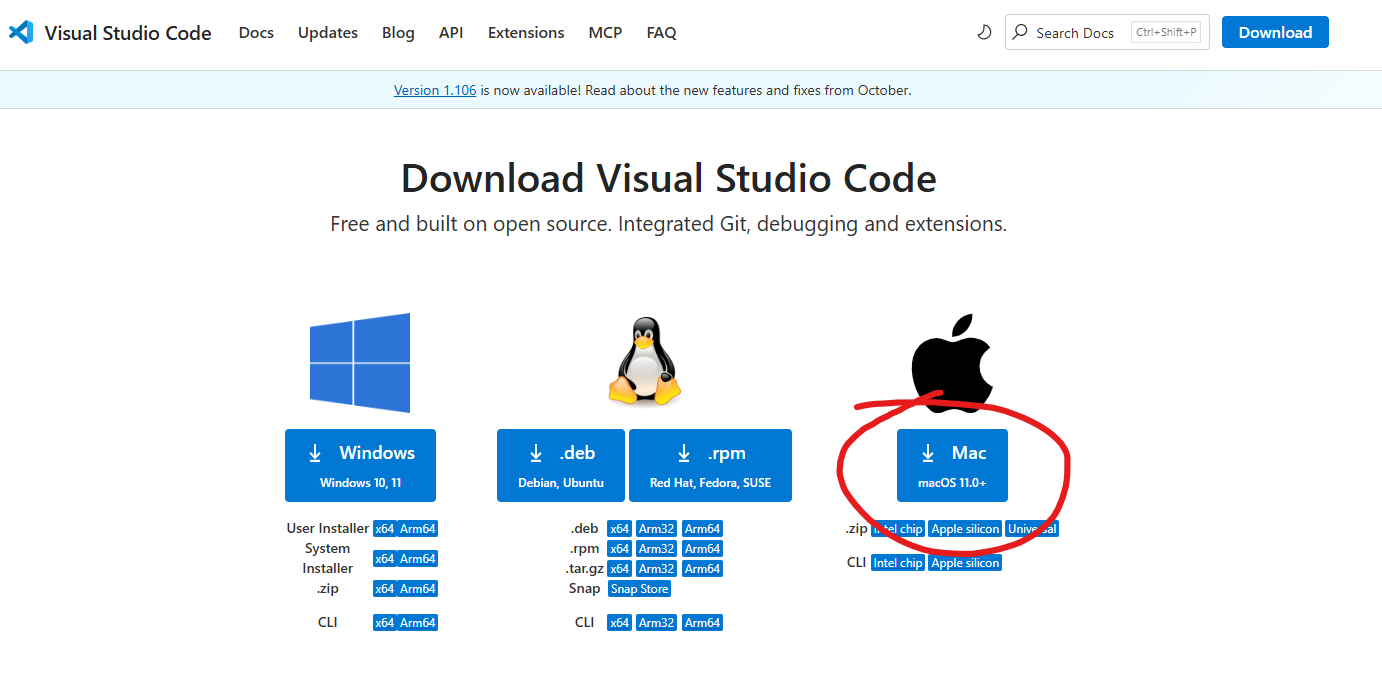Click the Linux penguin mascot
This screenshot has height=687, width=1382.
tap(645, 362)
